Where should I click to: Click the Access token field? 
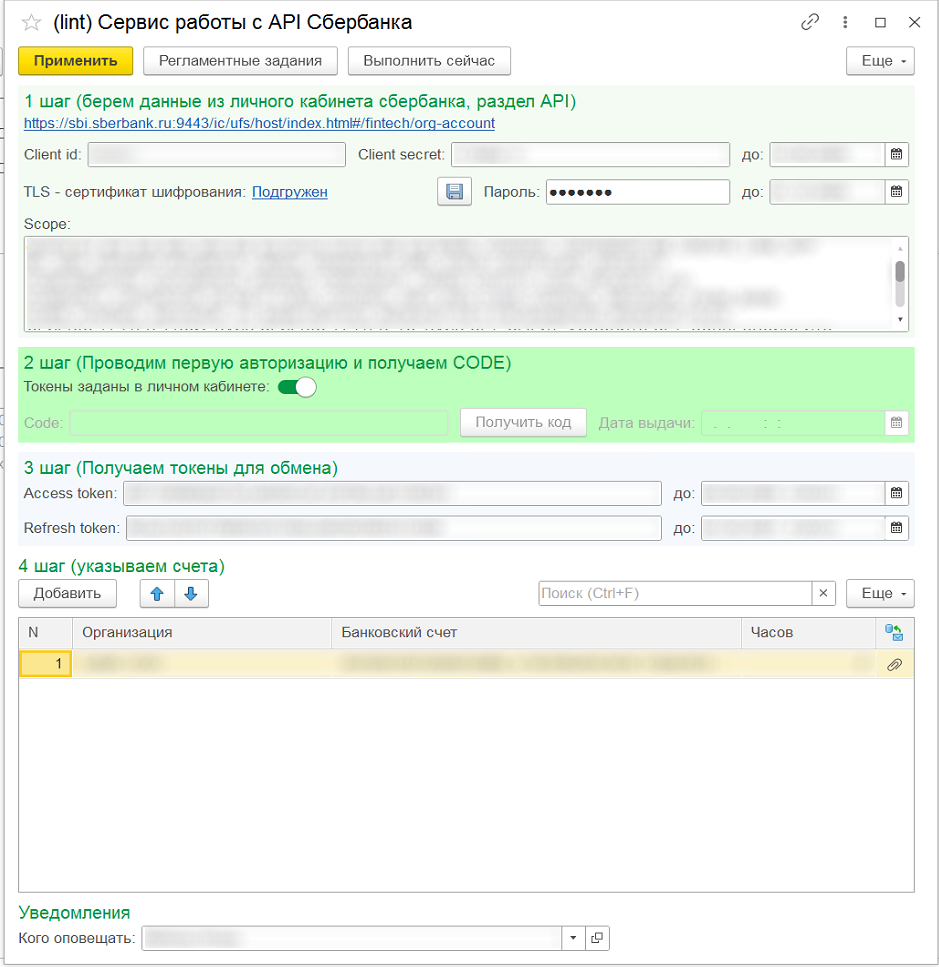(392, 493)
